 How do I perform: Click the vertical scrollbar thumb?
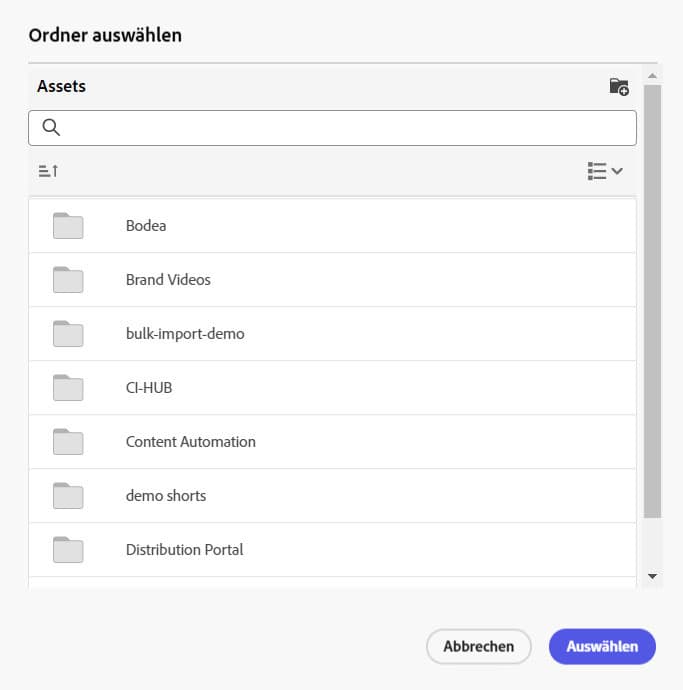[x=652, y=300]
